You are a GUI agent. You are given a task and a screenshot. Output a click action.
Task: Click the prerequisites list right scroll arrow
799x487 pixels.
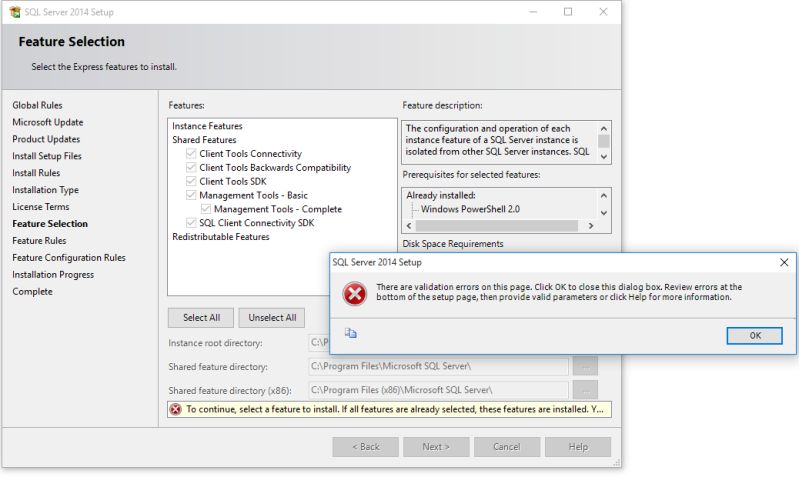tap(591, 226)
